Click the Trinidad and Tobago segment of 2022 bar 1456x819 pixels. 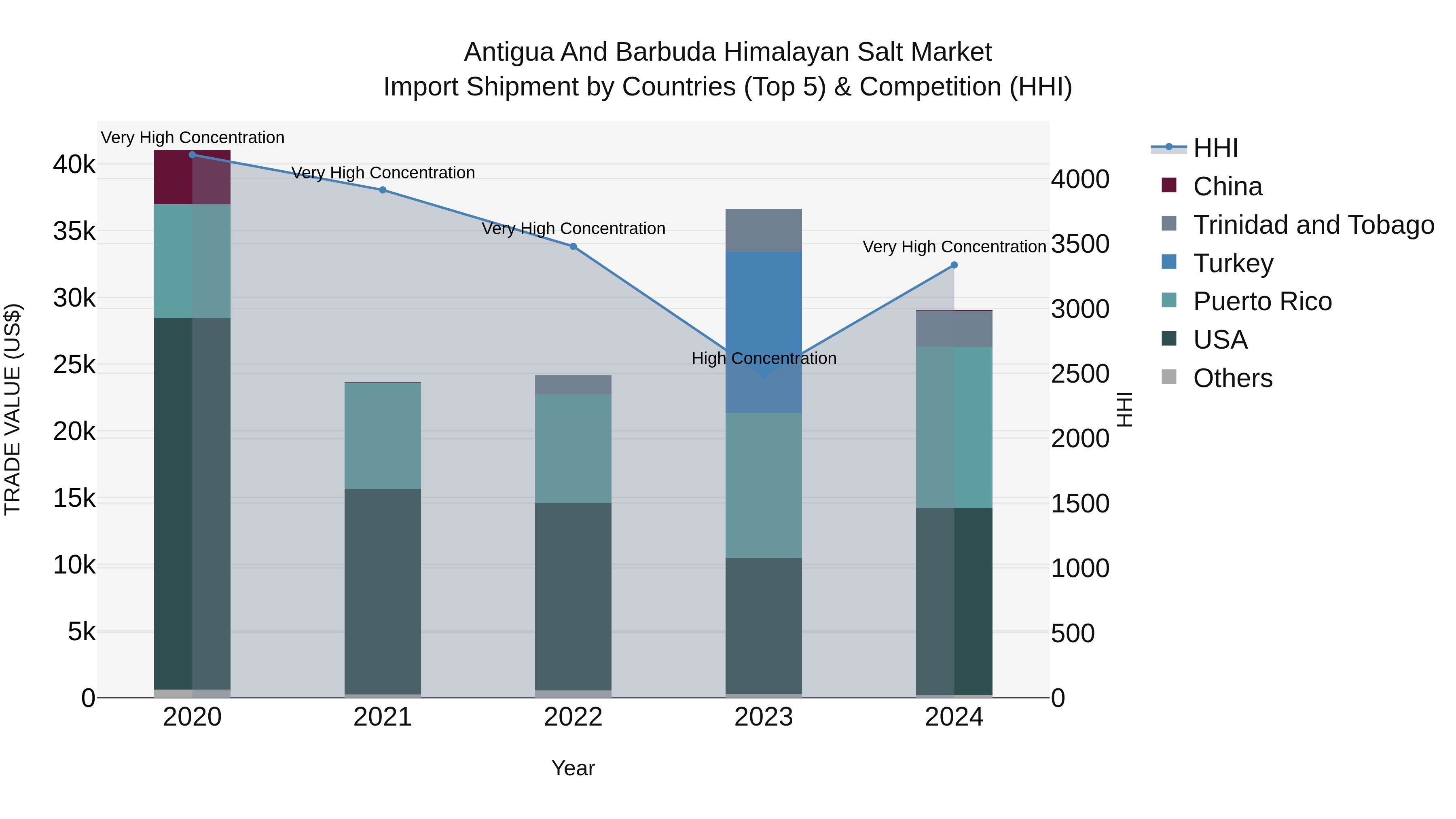(x=573, y=385)
